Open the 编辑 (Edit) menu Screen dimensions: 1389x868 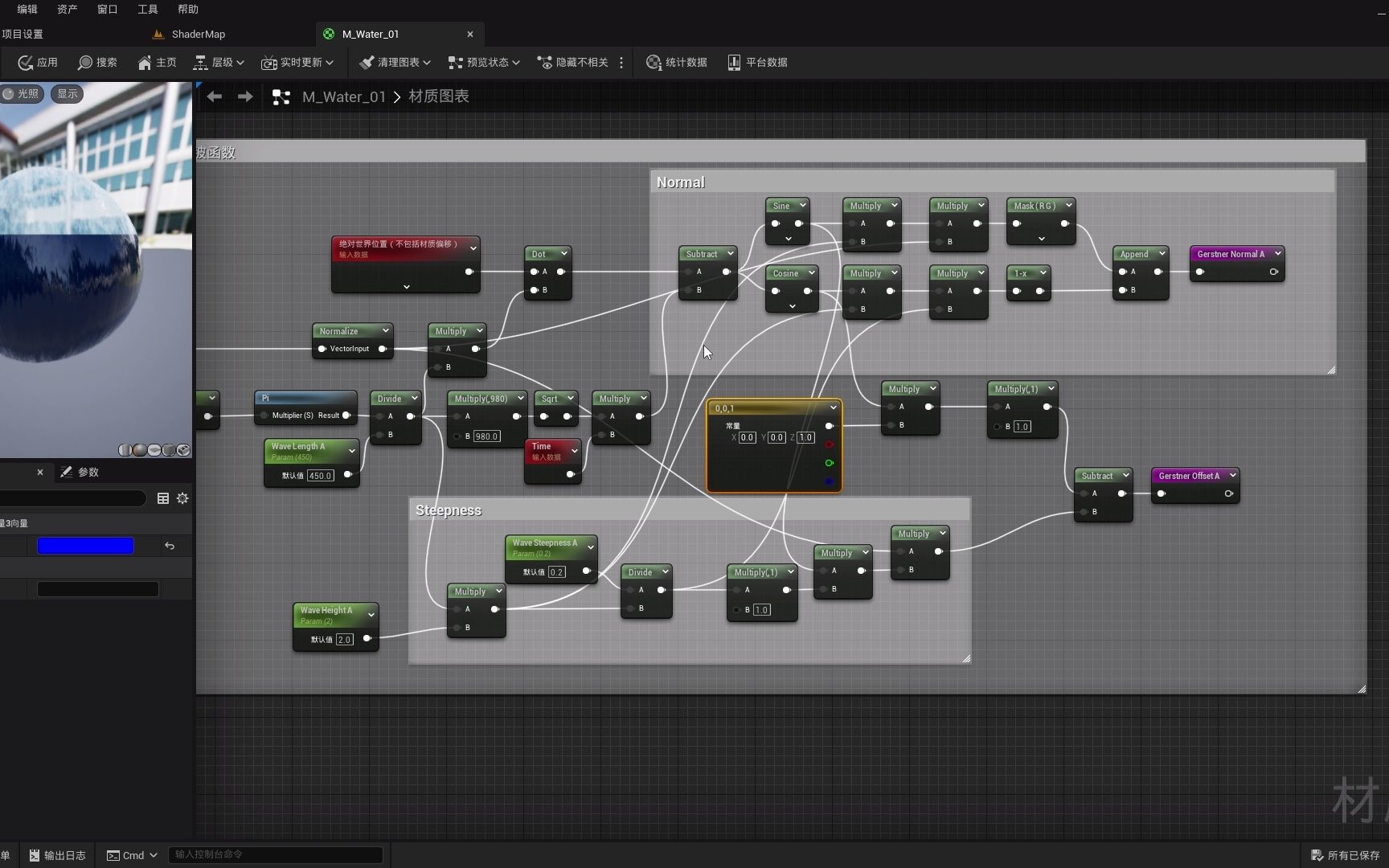point(27,9)
